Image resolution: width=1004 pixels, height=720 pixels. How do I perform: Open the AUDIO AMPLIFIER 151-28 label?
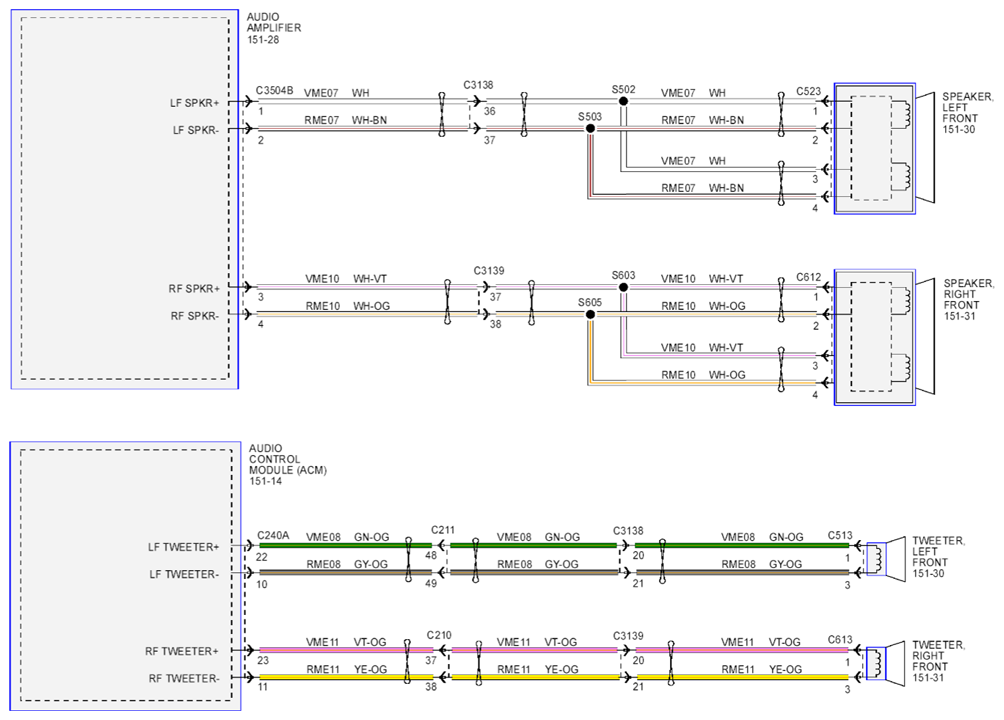[273, 28]
